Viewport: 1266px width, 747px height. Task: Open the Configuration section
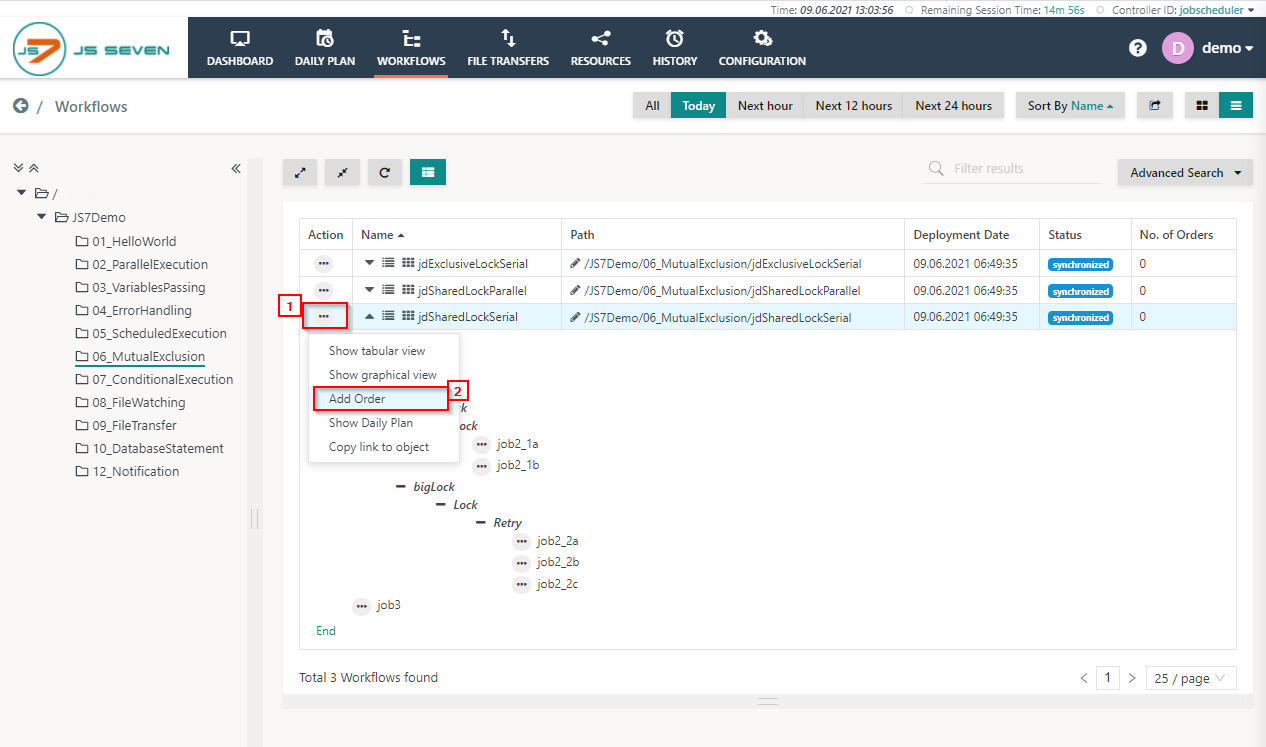pyautogui.click(x=762, y=48)
